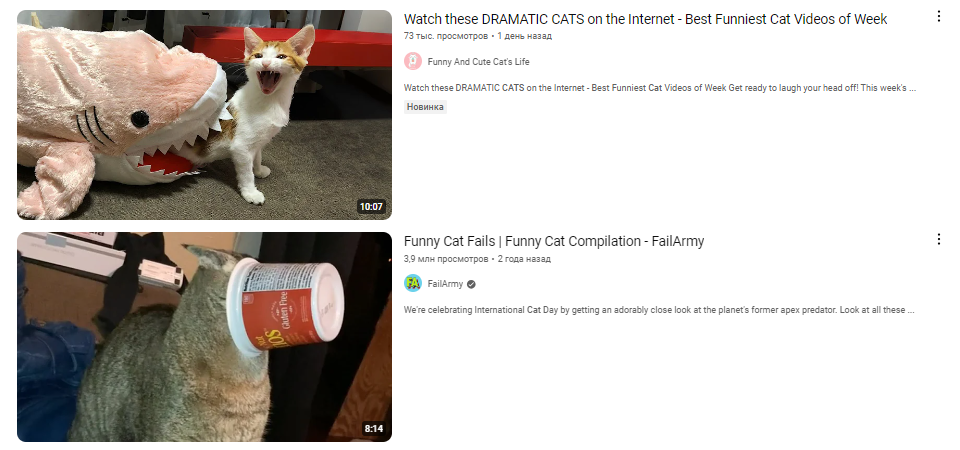Viewport: 960px width, 450px height.
Task: Click the 8:14 duration badge
Action: 373,429
